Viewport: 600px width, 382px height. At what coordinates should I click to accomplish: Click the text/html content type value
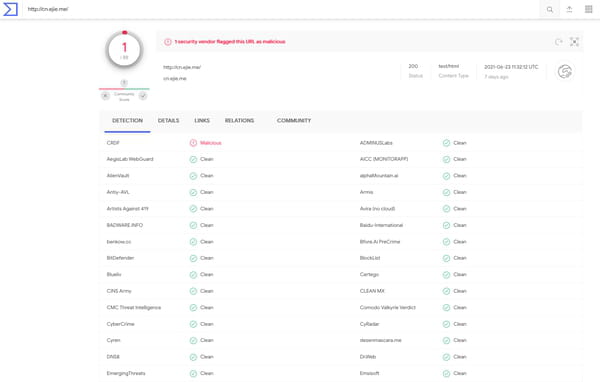tap(448, 66)
